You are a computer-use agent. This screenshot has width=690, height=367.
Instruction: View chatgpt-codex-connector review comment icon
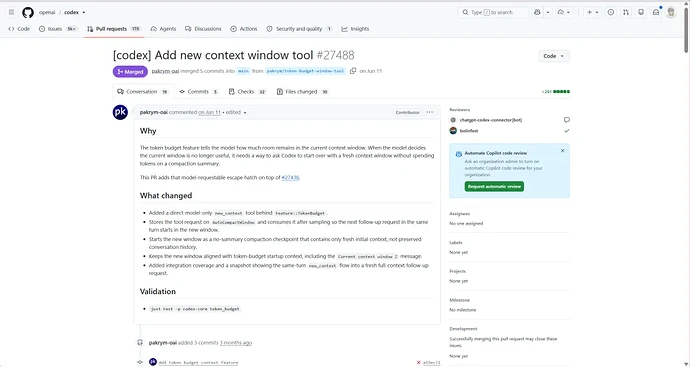click(x=567, y=120)
